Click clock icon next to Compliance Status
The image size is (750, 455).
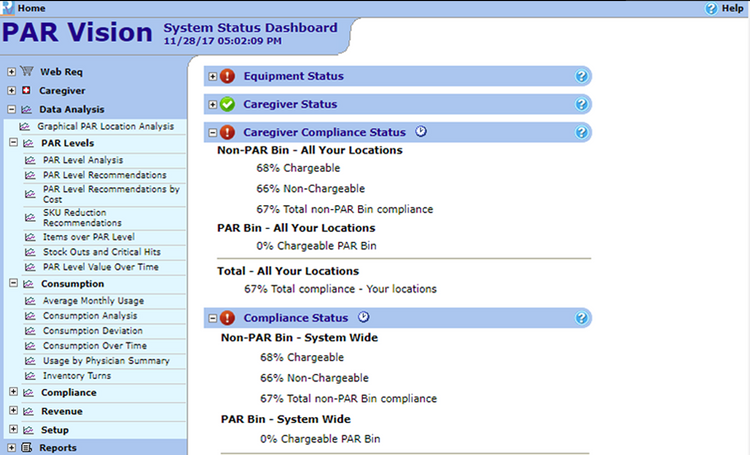[364, 317]
